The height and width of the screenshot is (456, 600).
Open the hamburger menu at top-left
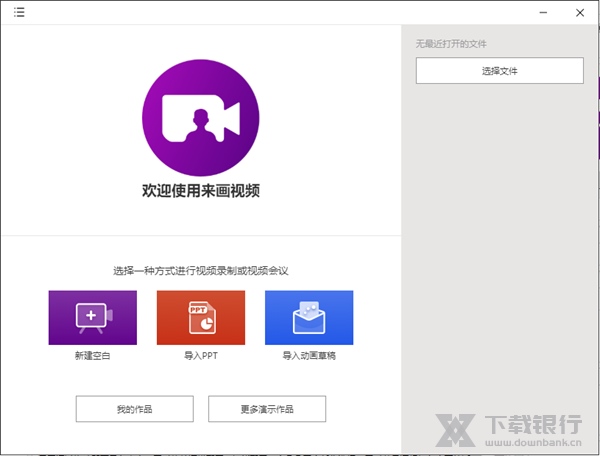[19, 13]
